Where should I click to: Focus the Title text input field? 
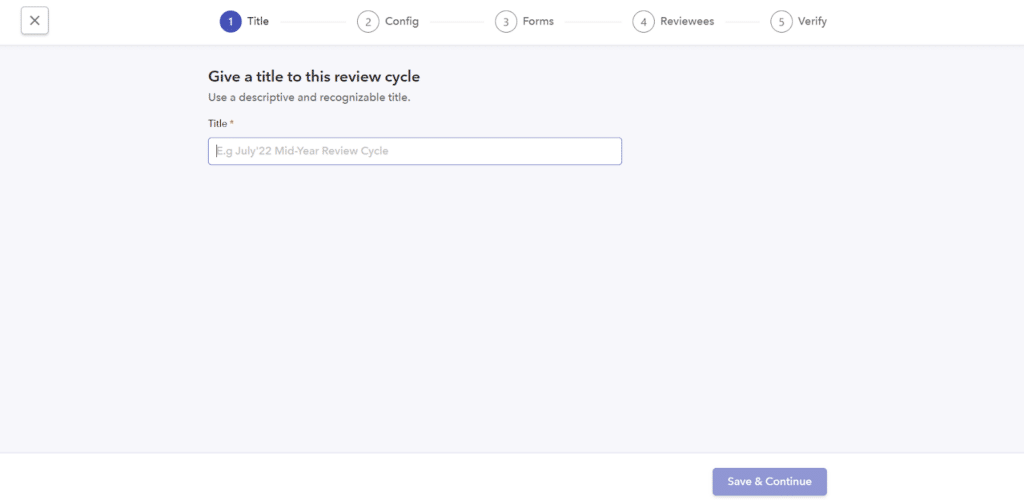pos(415,151)
